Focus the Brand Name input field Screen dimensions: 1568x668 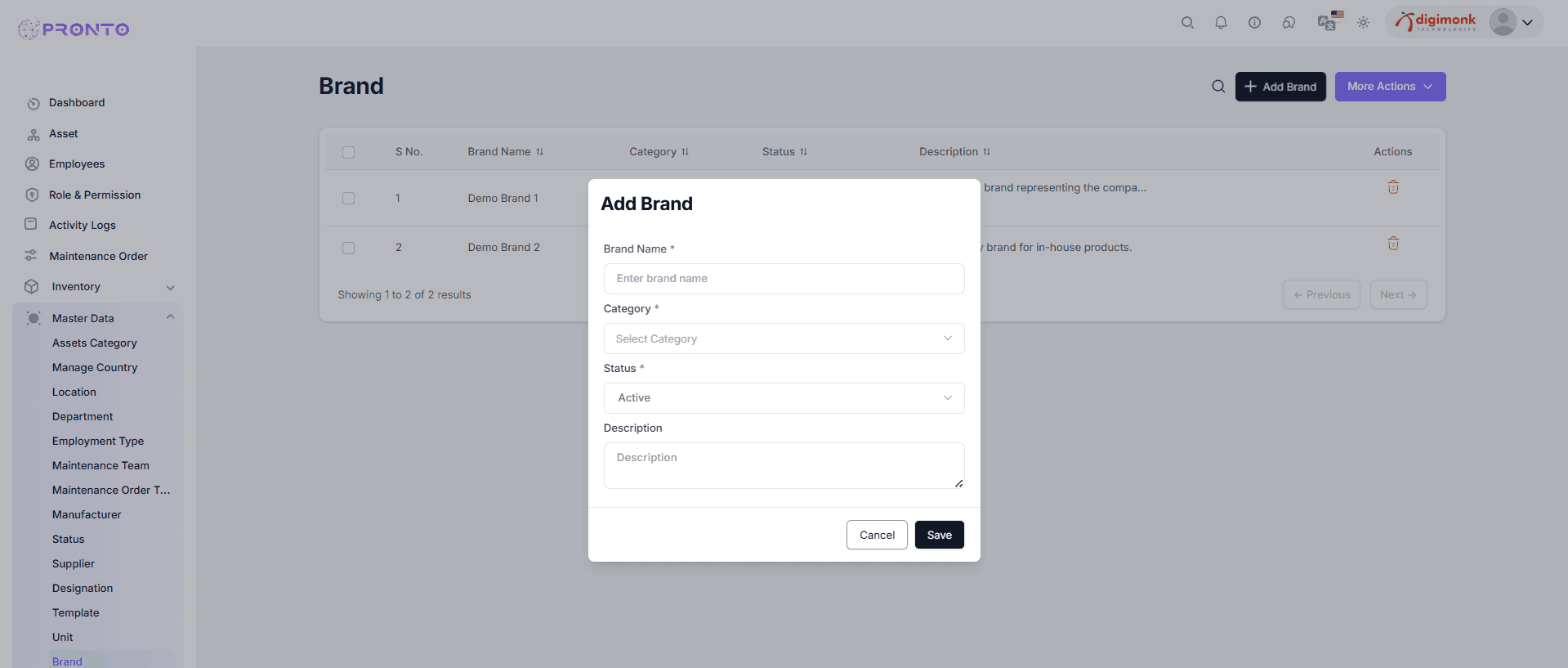pyautogui.click(x=784, y=279)
